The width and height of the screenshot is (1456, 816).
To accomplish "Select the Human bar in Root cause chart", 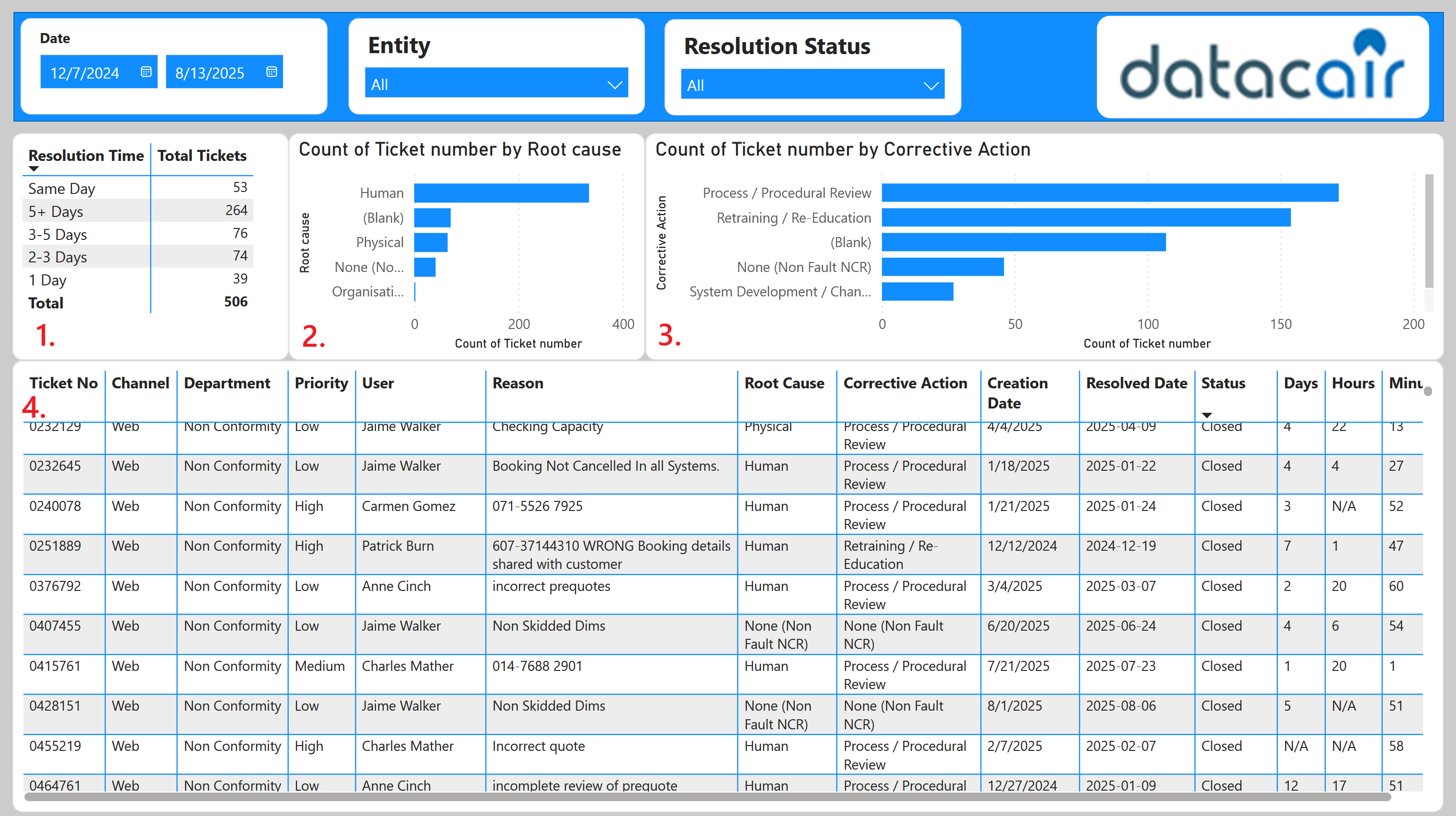I will point(501,193).
